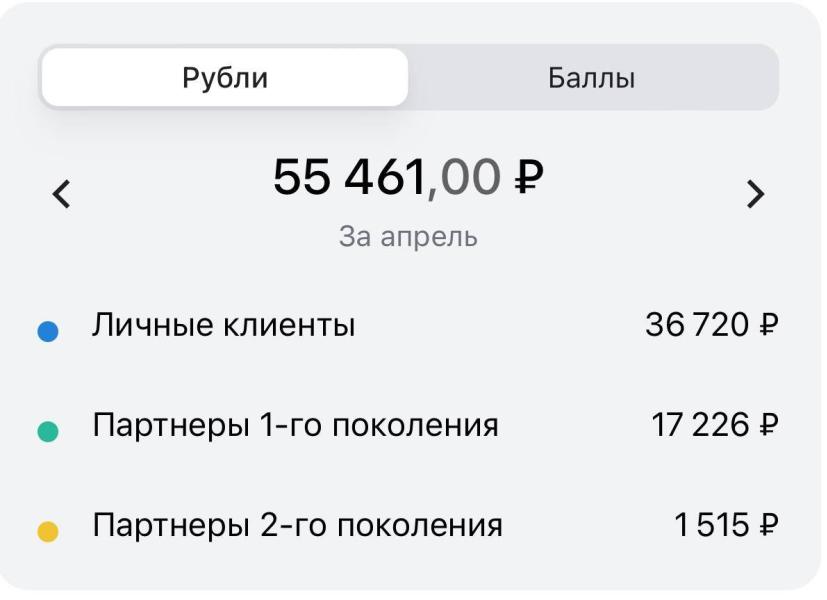Click the За апрель period label
The width and height of the screenshot is (827, 600).
coord(408,236)
